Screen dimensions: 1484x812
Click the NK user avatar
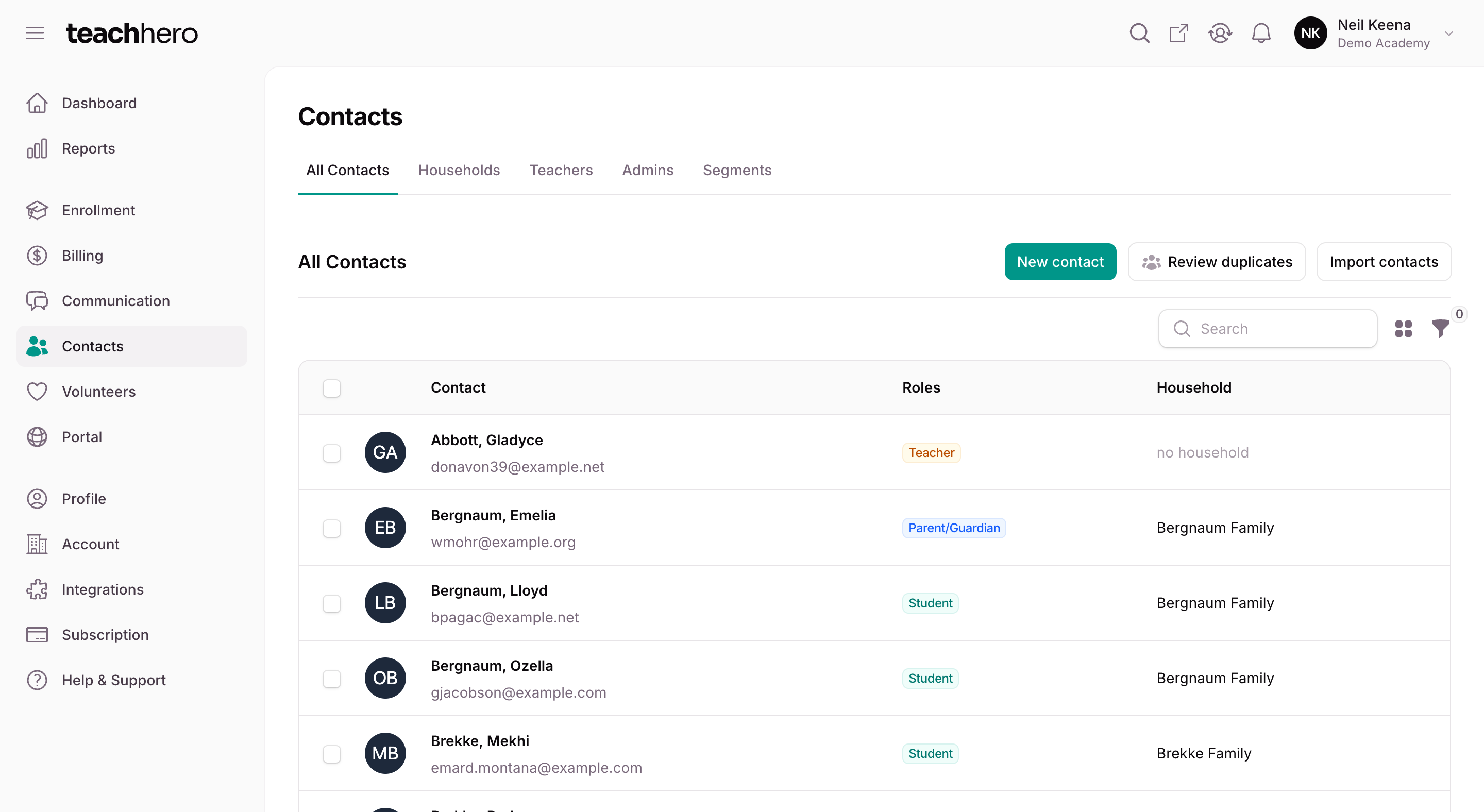pyautogui.click(x=1310, y=33)
